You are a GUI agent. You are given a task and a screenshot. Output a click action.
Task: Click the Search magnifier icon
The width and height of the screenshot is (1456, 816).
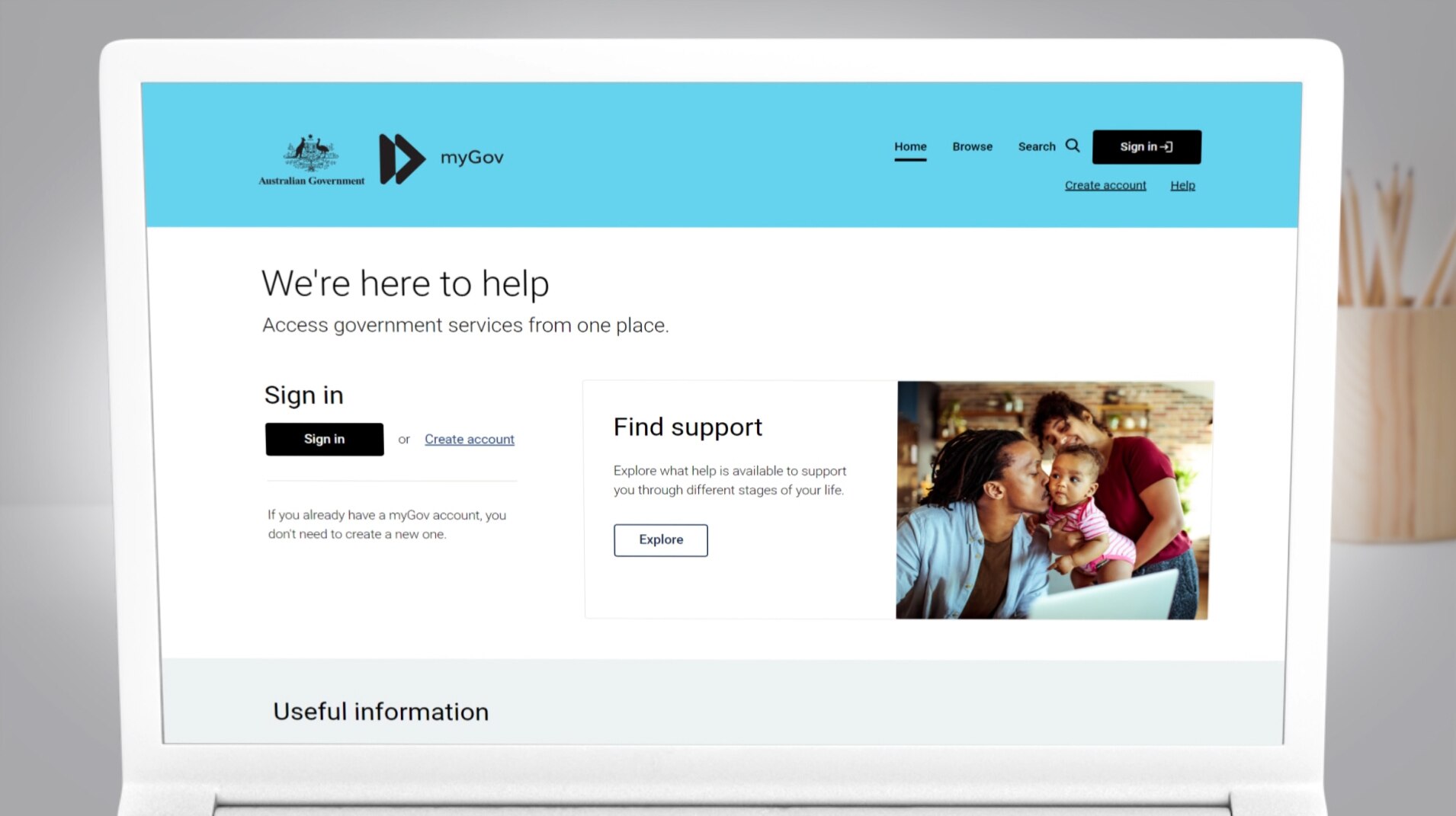[x=1073, y=146]
